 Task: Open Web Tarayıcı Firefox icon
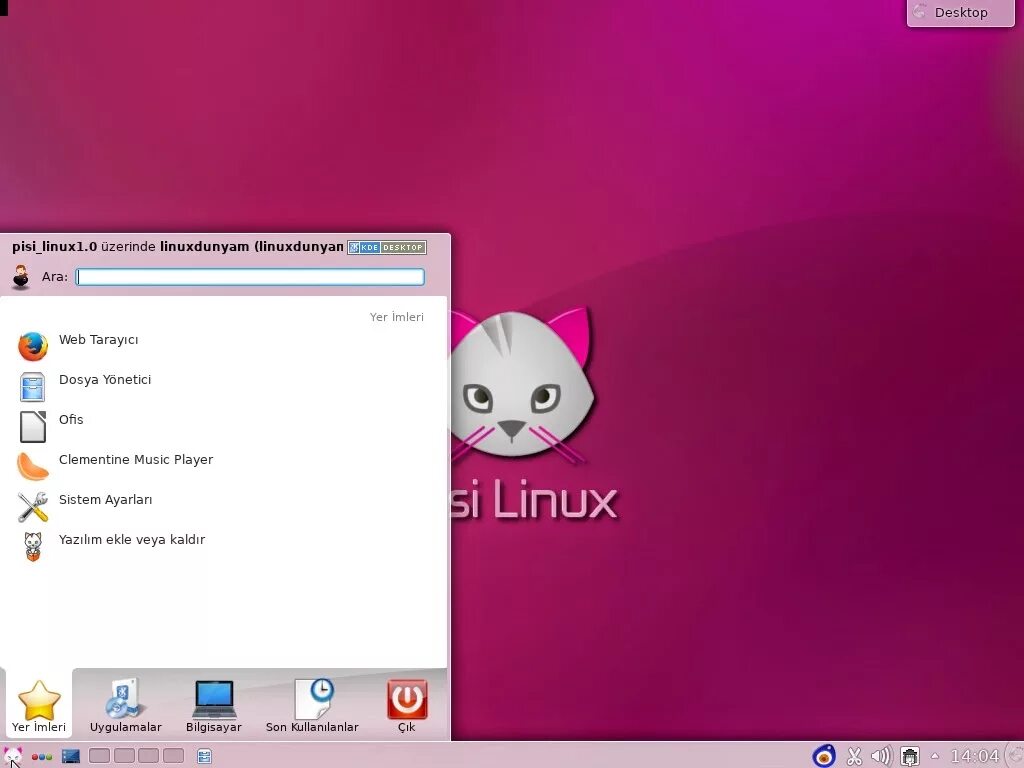click(33, 347)
